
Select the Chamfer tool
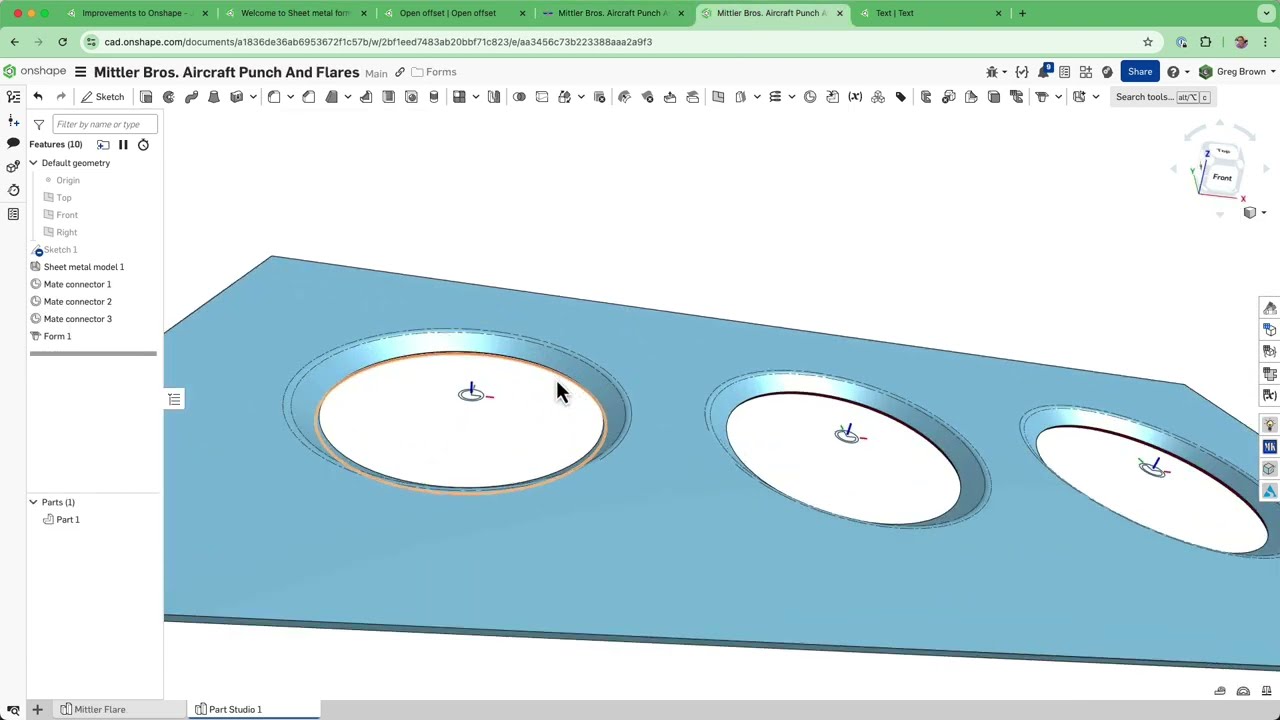pos(309,97)
